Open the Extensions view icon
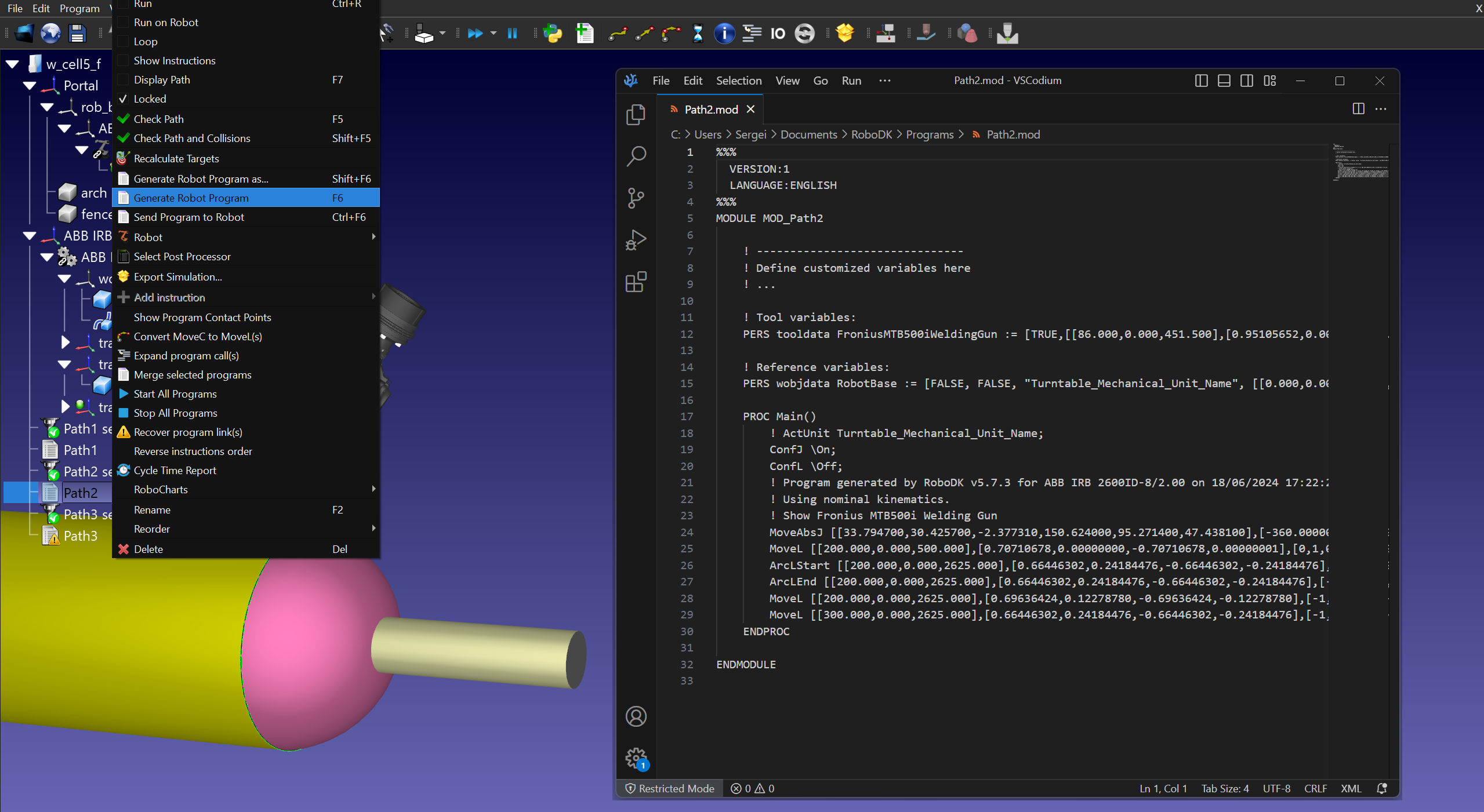 click(636, 282)
